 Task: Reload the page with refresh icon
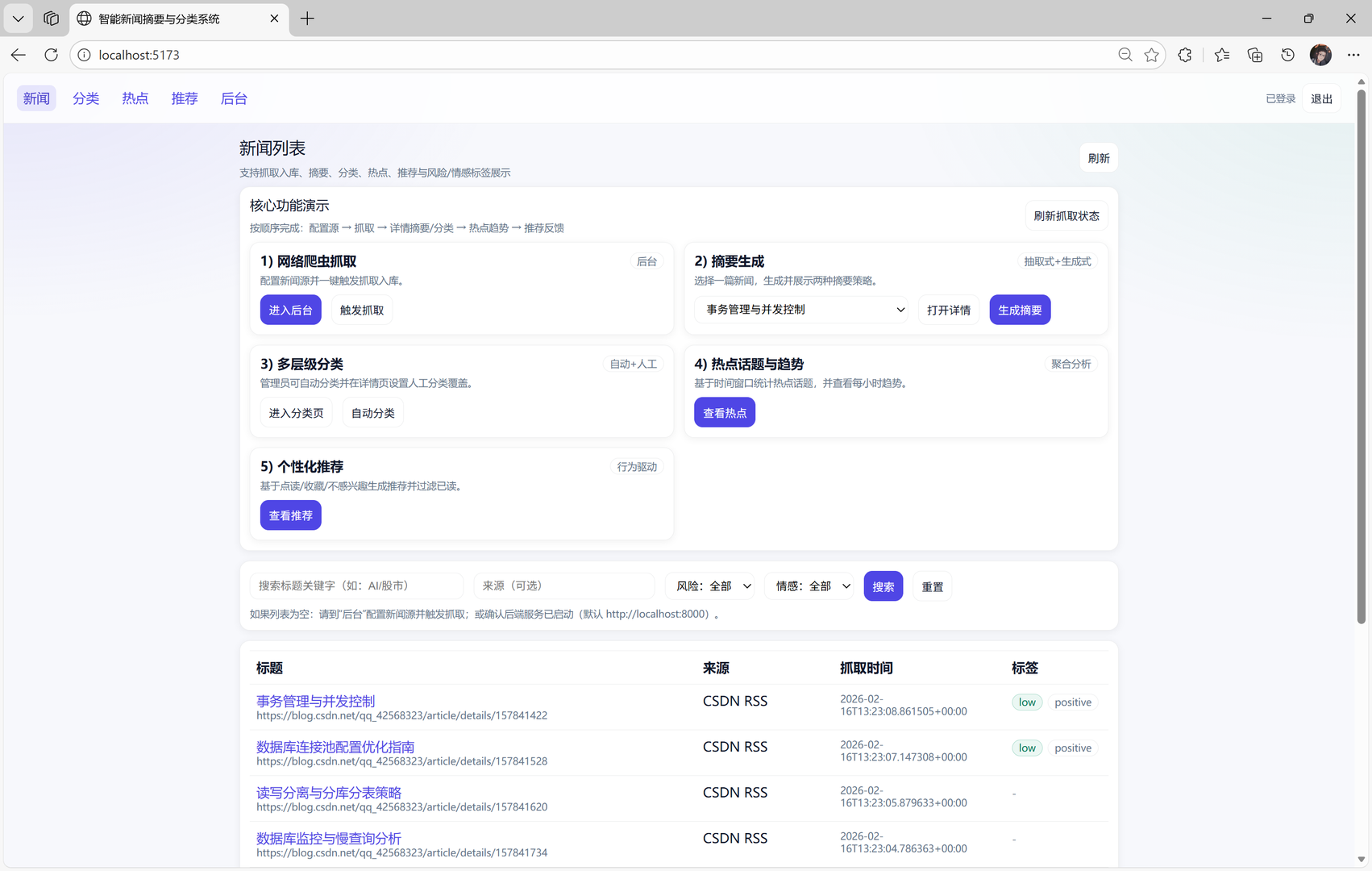[x=51, y=55]
